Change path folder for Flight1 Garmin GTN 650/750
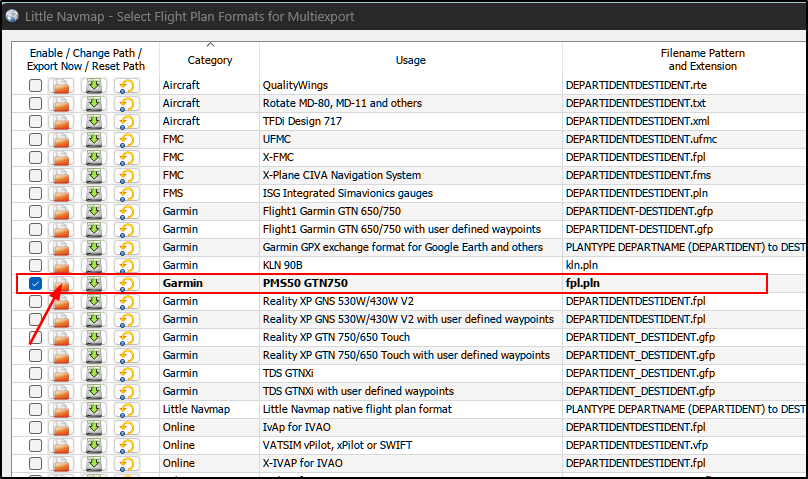Image resolution: width=808 pixels, height=479 pixels. click(61, 212)
